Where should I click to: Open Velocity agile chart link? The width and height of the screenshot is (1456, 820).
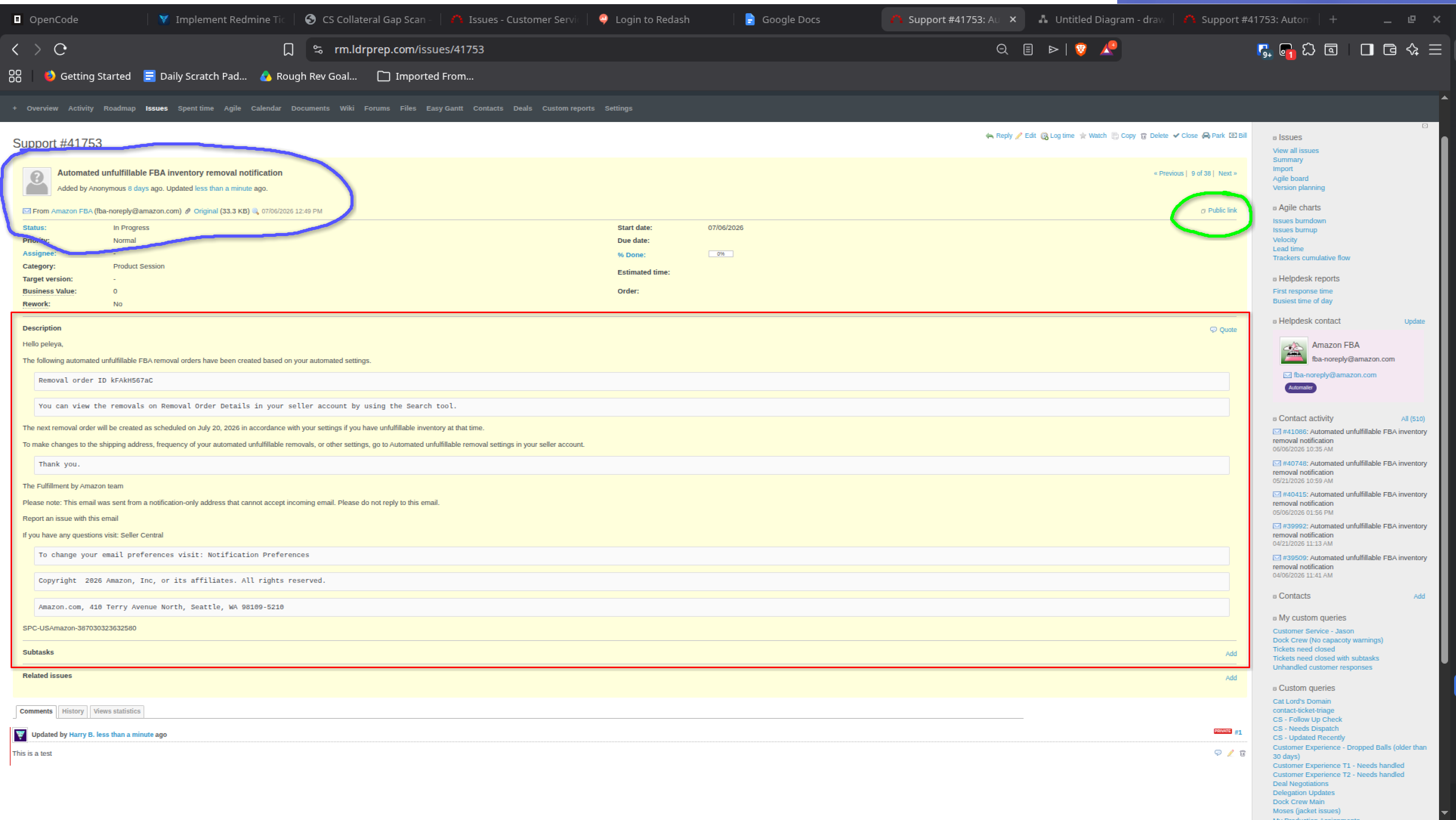pos(1285,239)
